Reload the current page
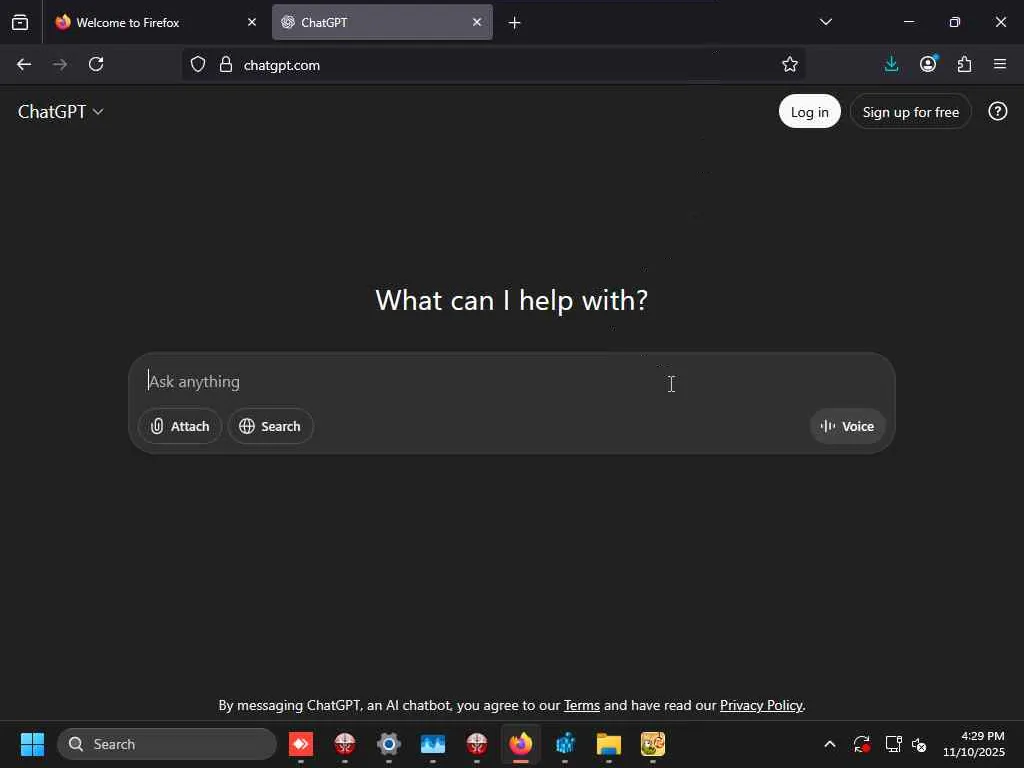This screenshot has height=768, width=1024. coord(96,64)
